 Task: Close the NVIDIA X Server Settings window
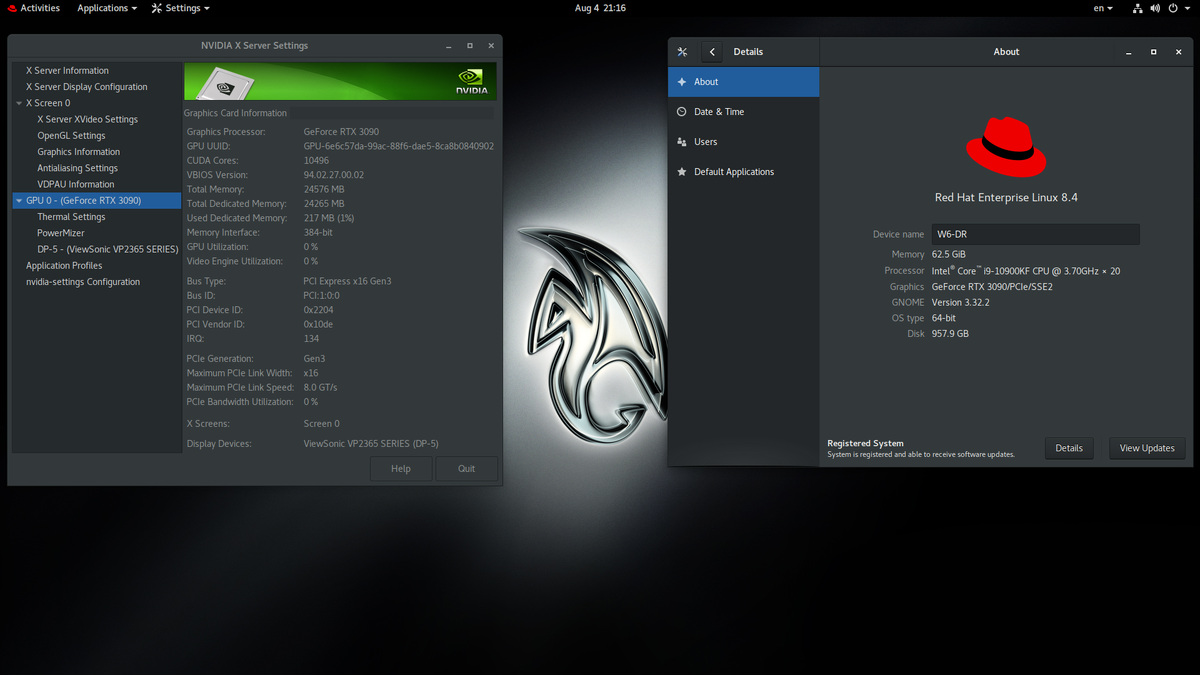tap(491, 46)
